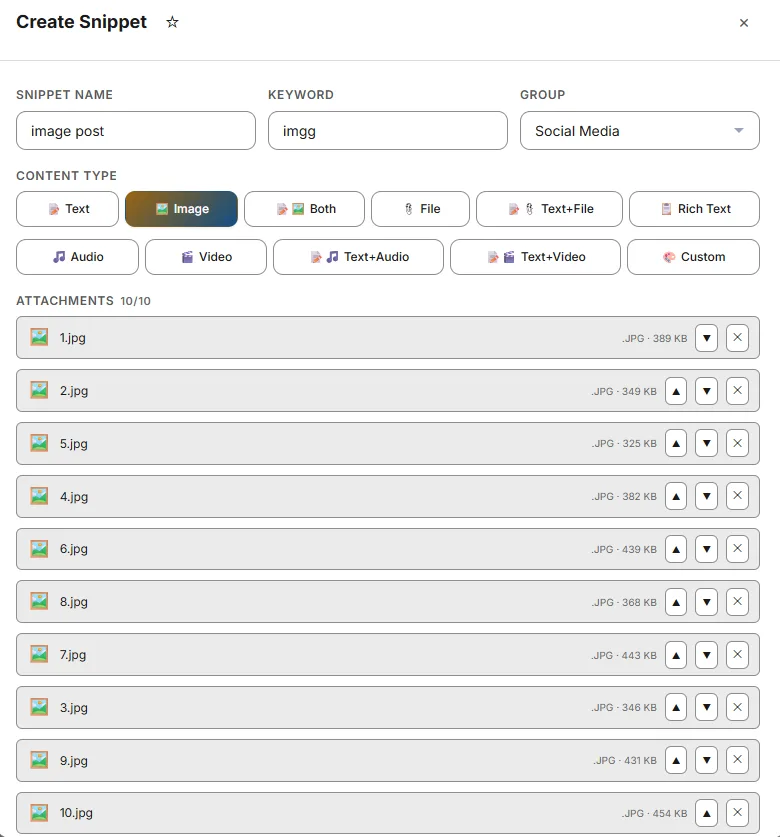Star the snippet as favorite
Image resolution: width=780 pixels, height=837 pixels.
pos(172,22)
